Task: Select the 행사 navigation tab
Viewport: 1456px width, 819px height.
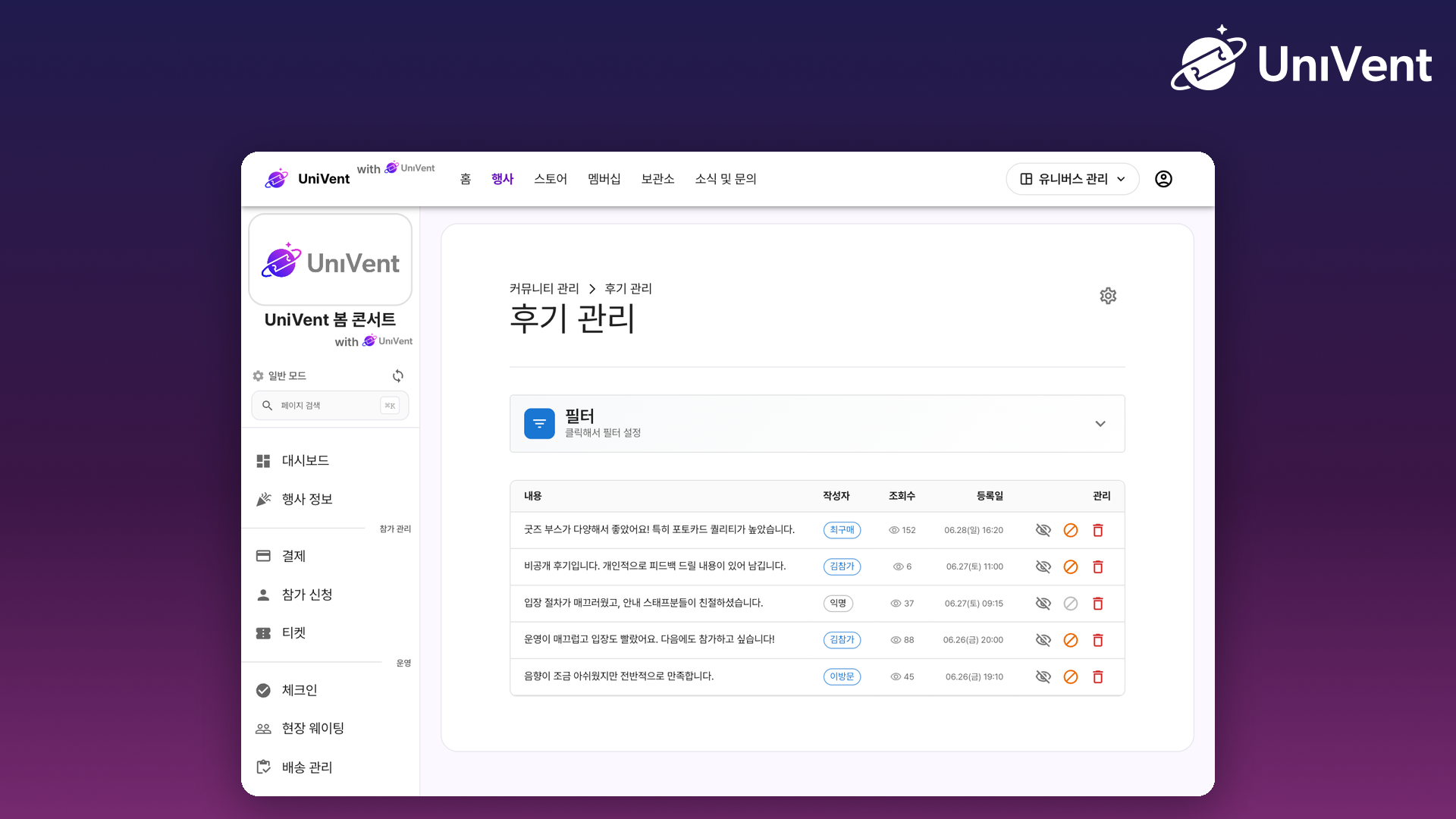Action: coord(502,179)
